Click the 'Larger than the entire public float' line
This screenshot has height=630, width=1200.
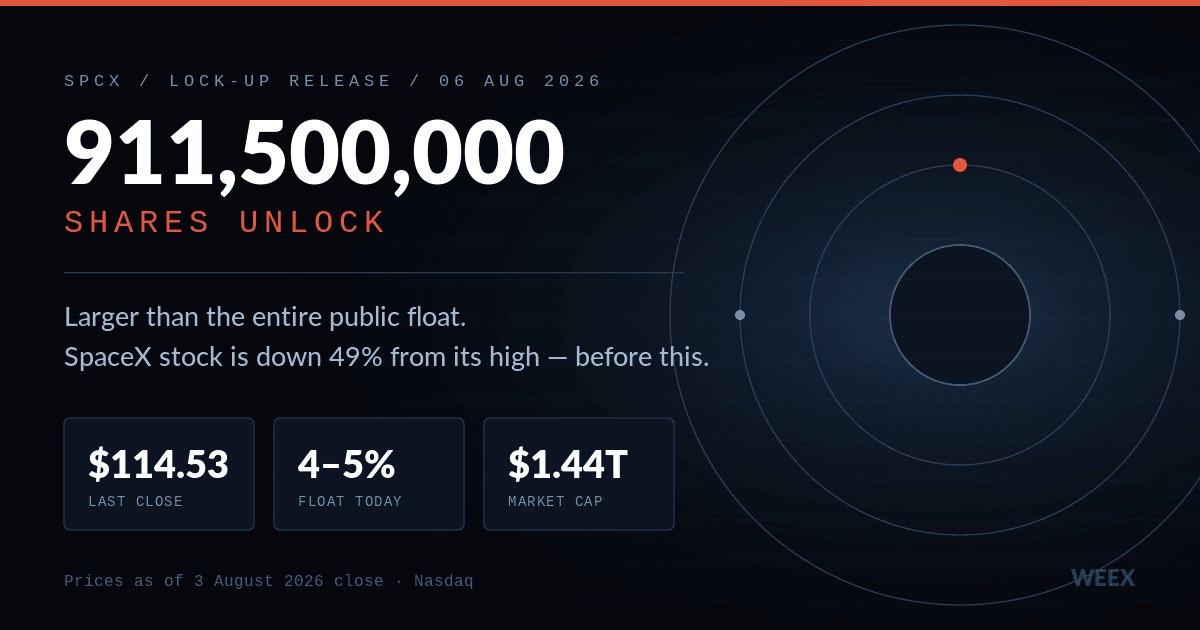265,318
